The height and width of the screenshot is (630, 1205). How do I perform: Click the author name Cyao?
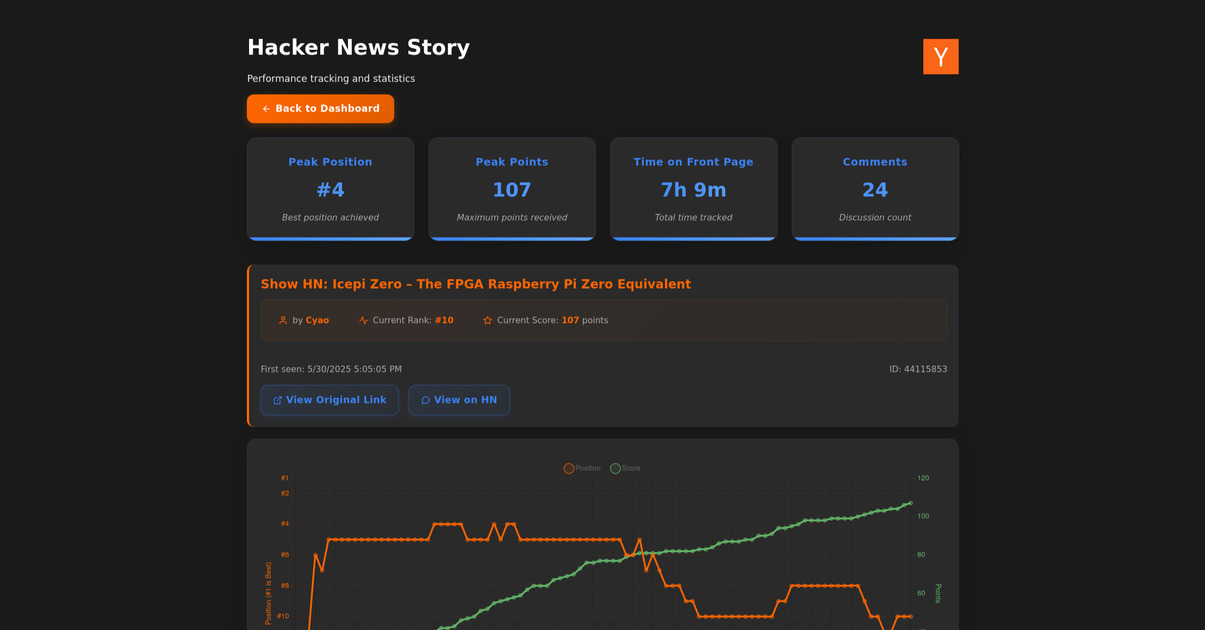[317, 320]
